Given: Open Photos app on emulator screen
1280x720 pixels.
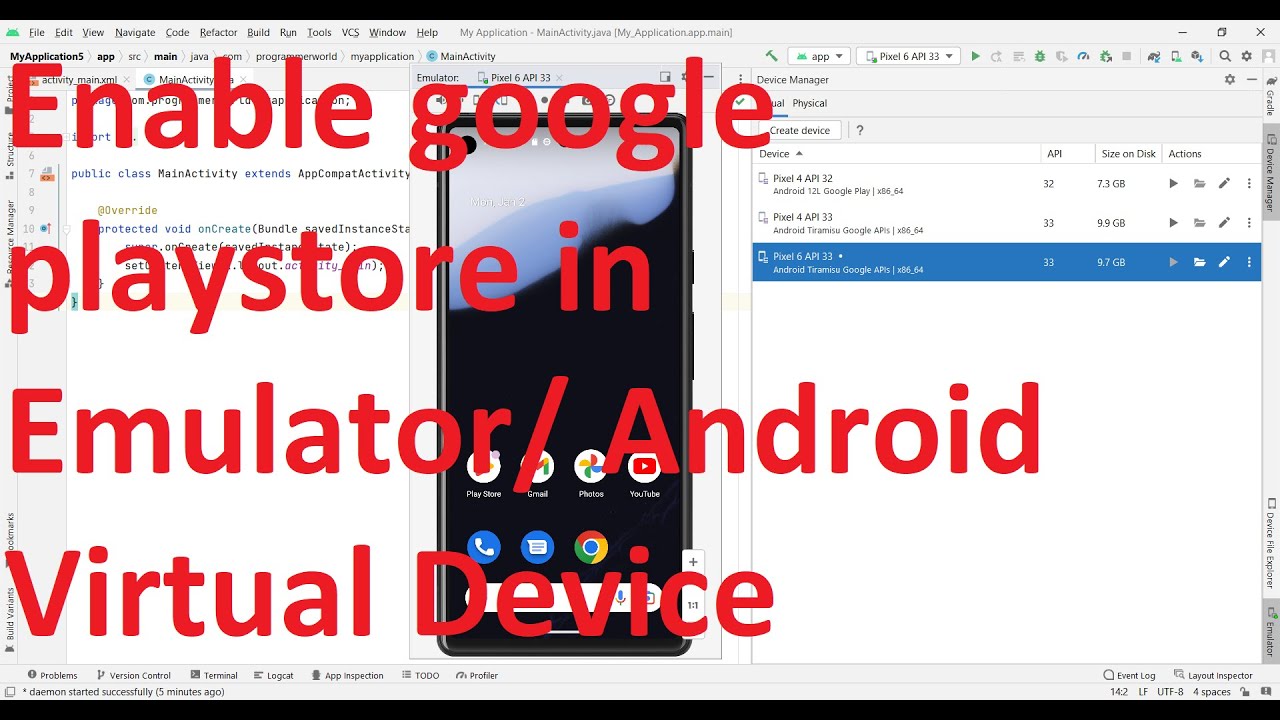Looking at the screenshot, I should tap(591, 466).
